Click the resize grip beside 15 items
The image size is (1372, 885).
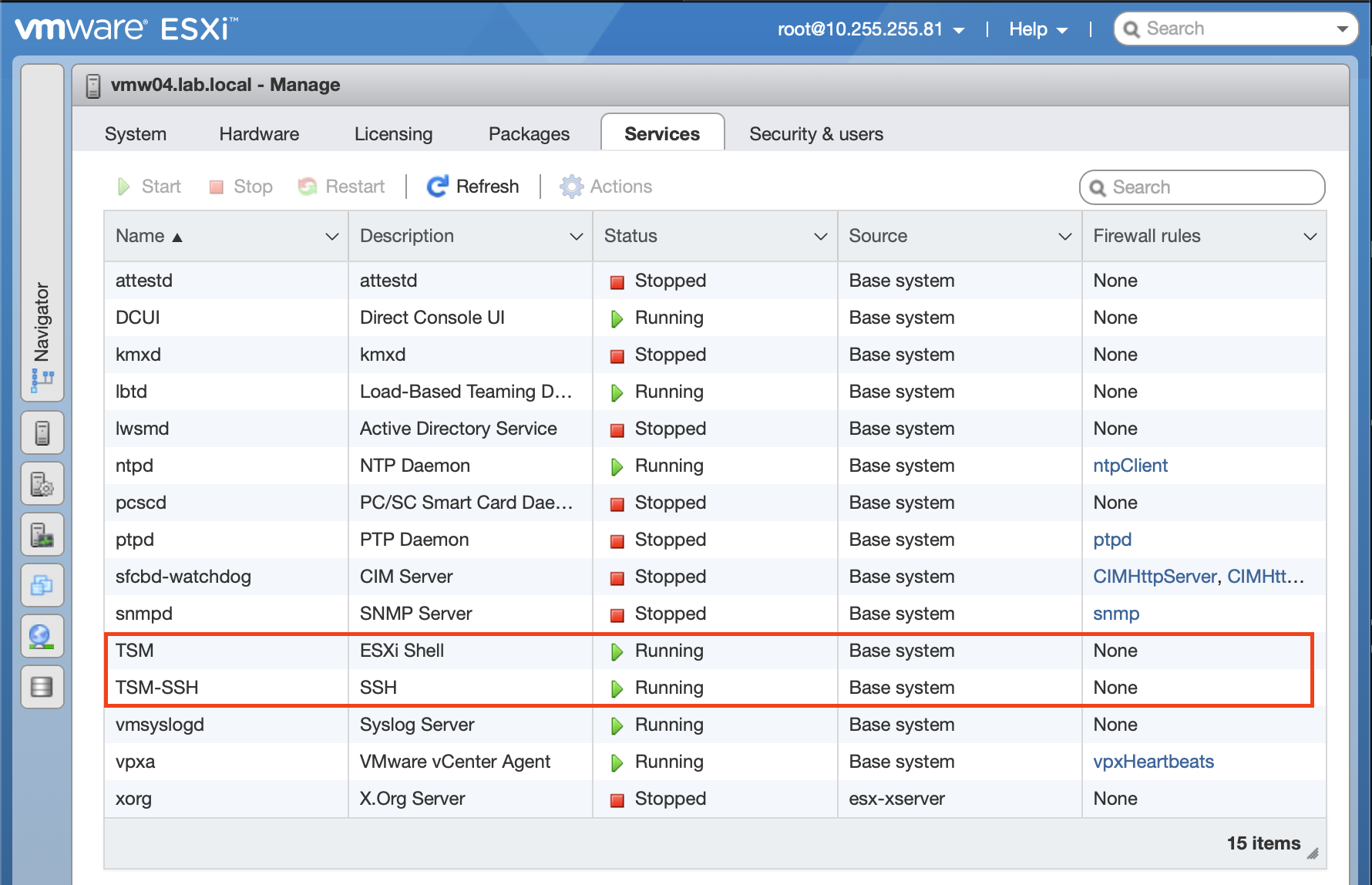[1313, 853]
